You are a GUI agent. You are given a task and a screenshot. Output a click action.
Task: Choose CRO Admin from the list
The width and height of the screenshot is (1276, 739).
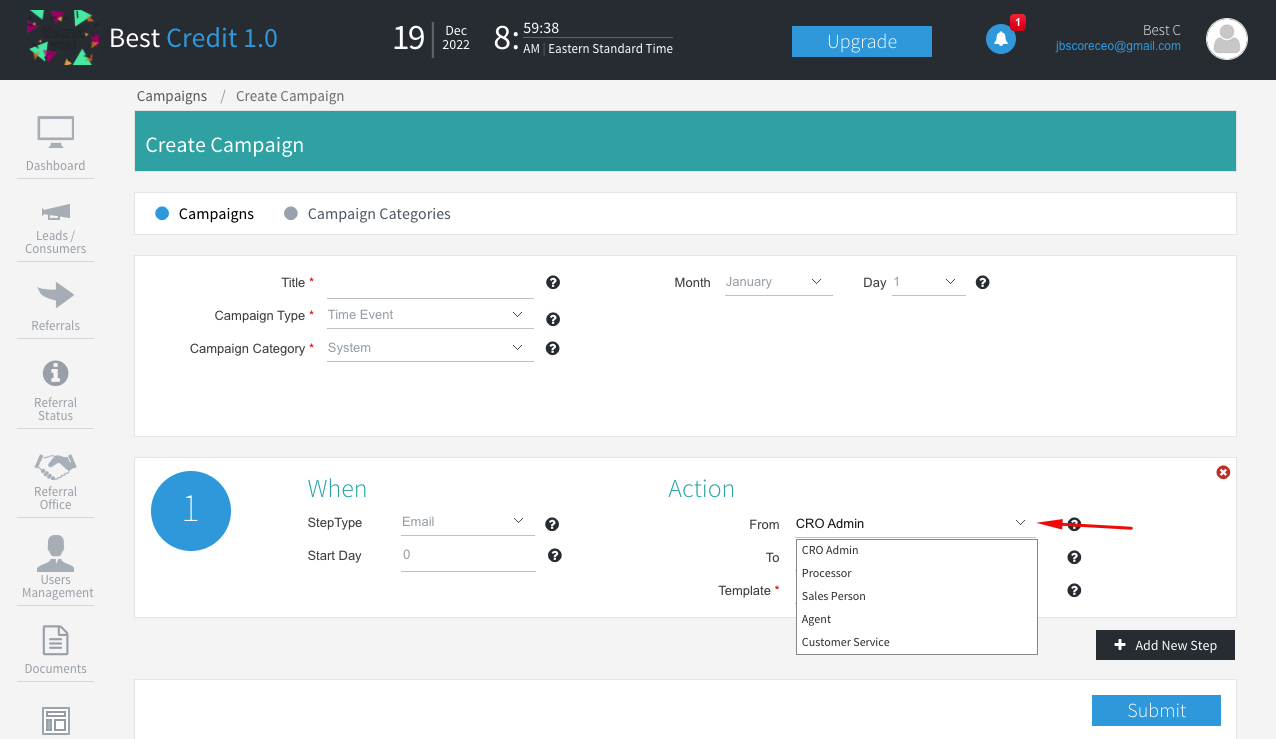click(917, 550)
